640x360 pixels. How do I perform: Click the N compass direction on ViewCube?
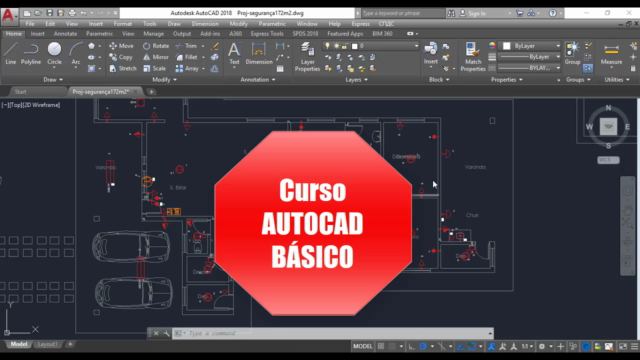pyautogui.click(x=608, y=108)
